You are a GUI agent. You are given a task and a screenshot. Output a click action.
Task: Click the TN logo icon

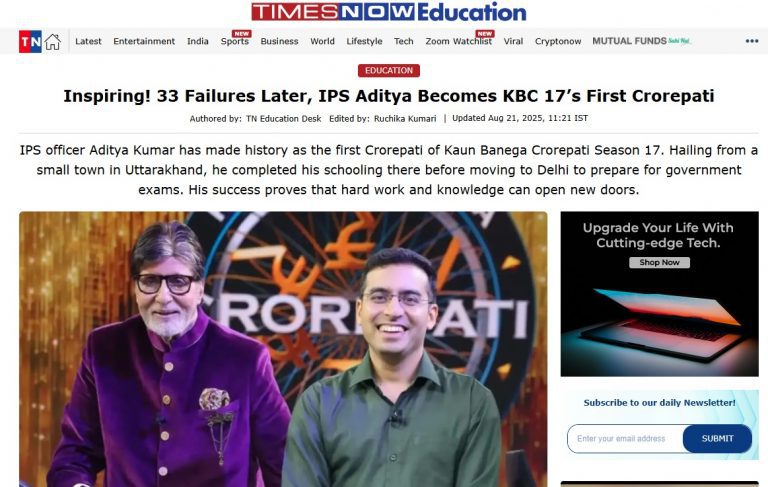[30, 42]
